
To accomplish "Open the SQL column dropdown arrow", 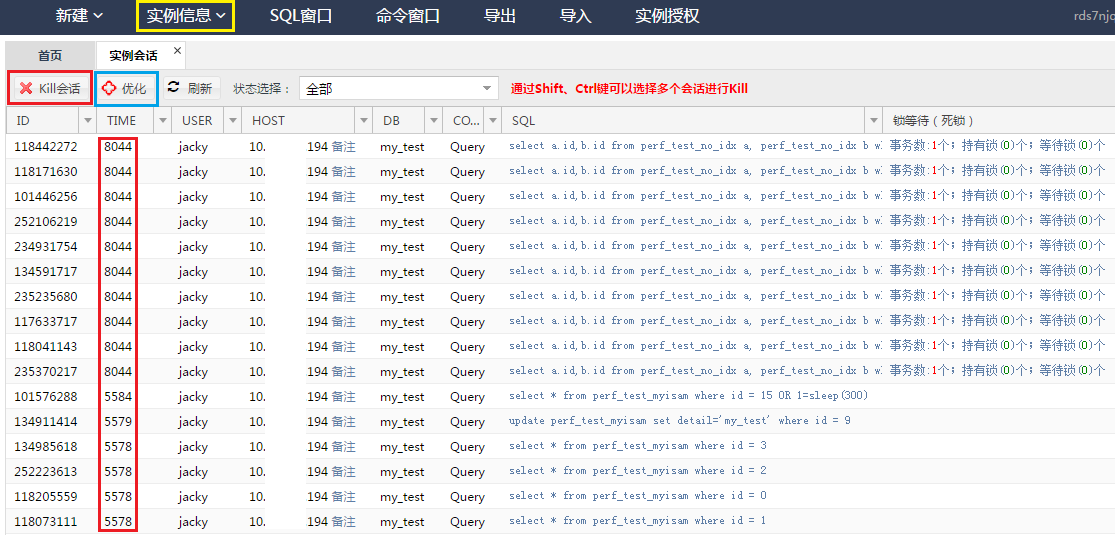I will 874,121.
